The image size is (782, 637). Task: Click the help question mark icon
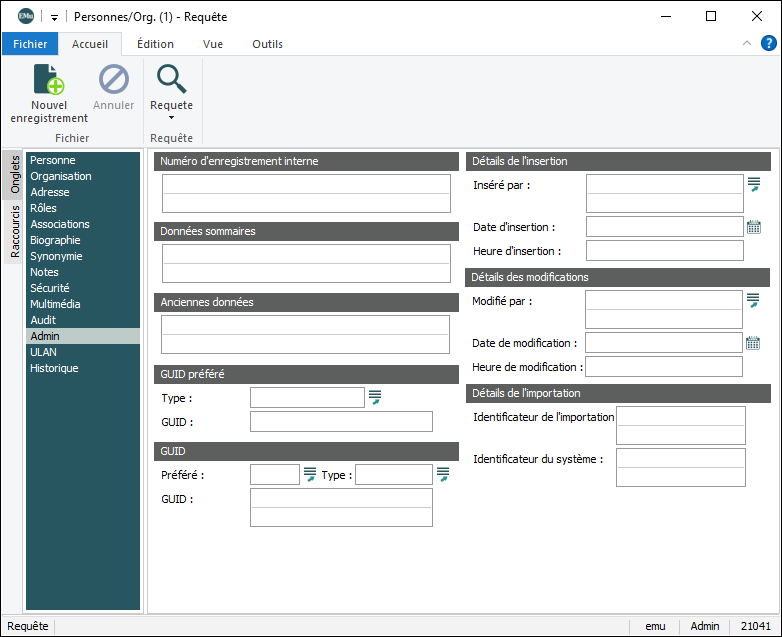768,43
